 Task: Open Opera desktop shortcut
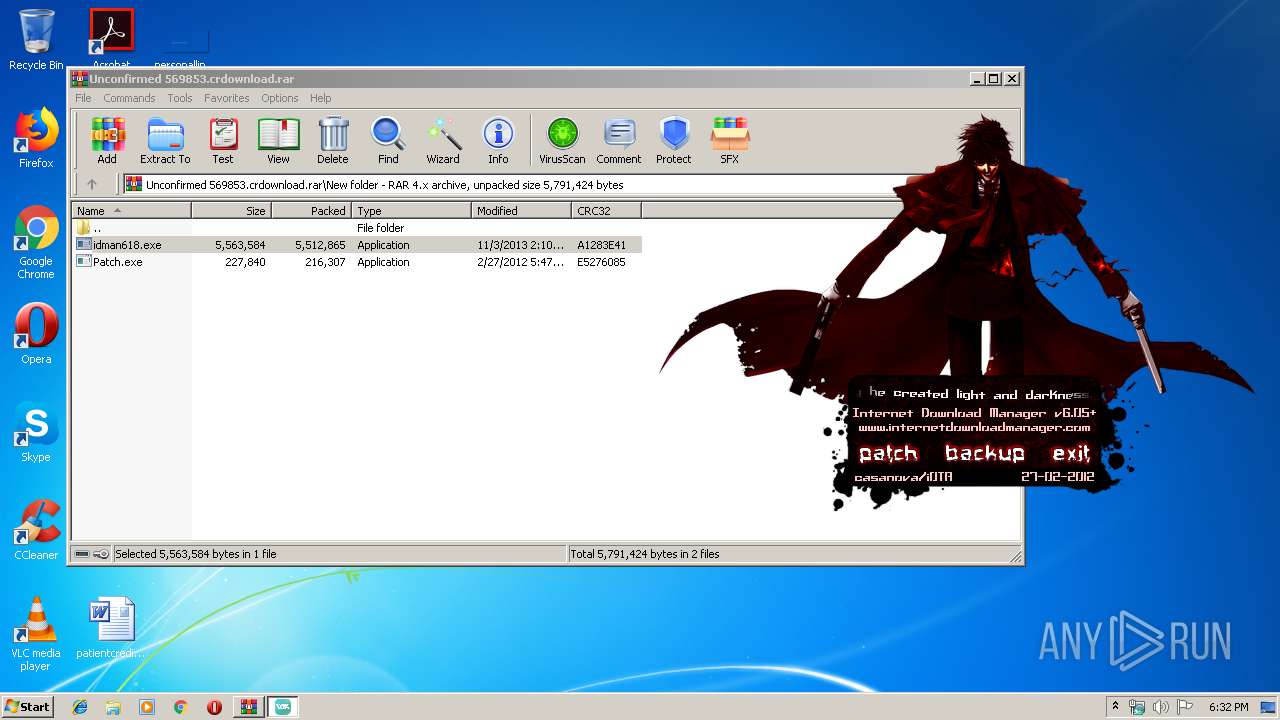tap(36, 334)
